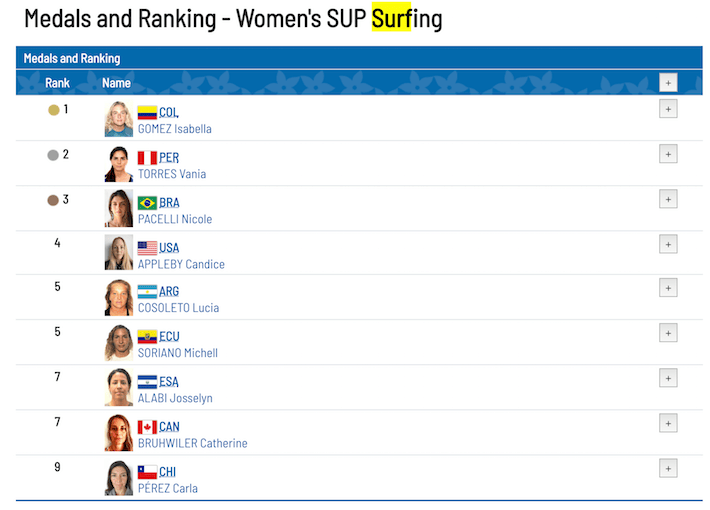Click the Peru flag icon
This screenshot has height=510, width=710.
[x=147, y=158]
